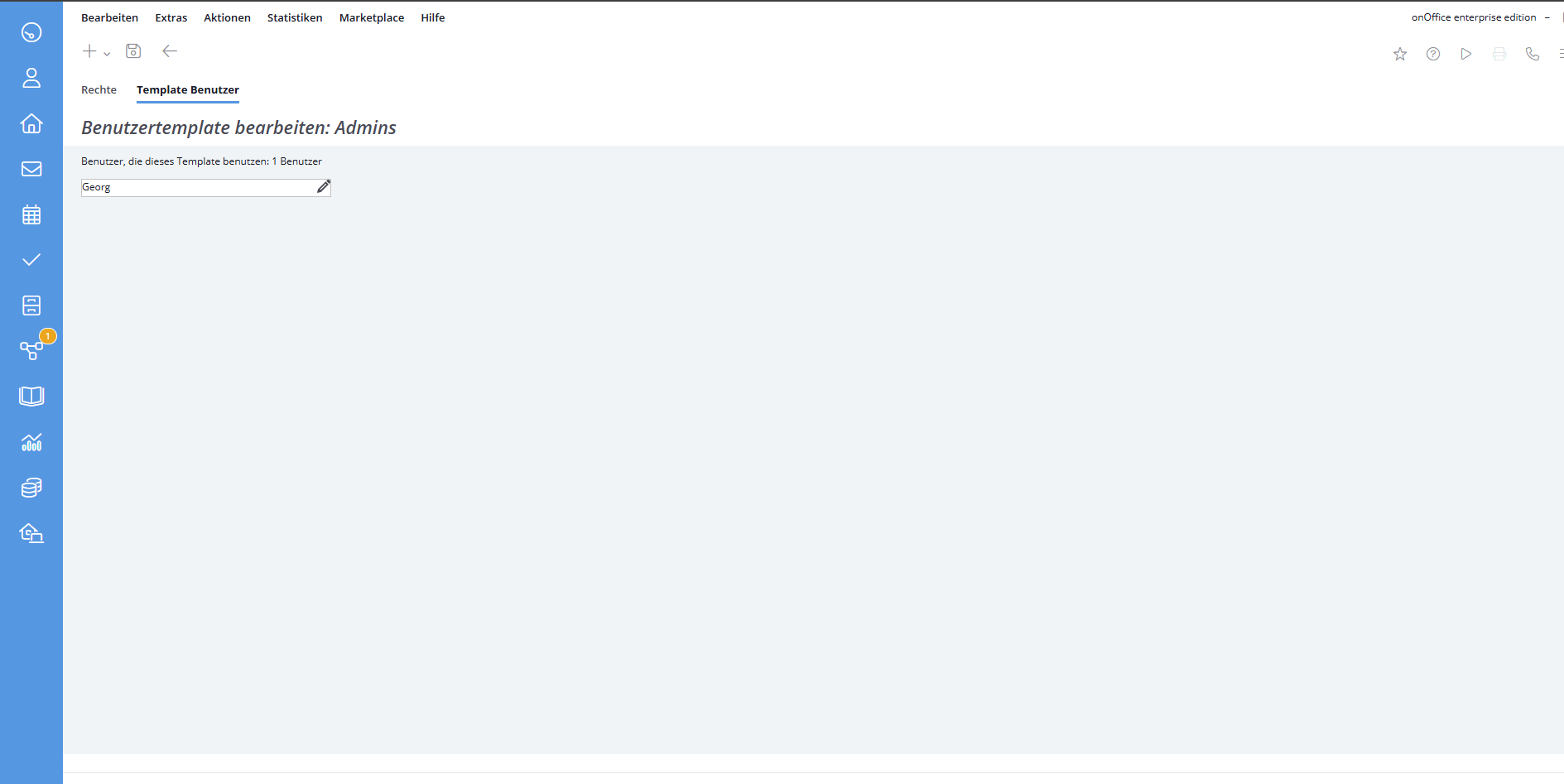Open the Tasks checkmark icon
This screenshot has width=1564, height=784.
pyautogui.click(x=31, y=260)
